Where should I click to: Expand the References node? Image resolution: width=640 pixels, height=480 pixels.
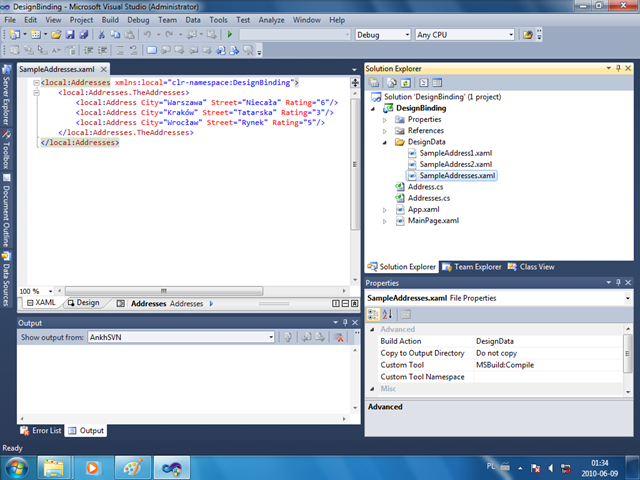coord(384,131)
